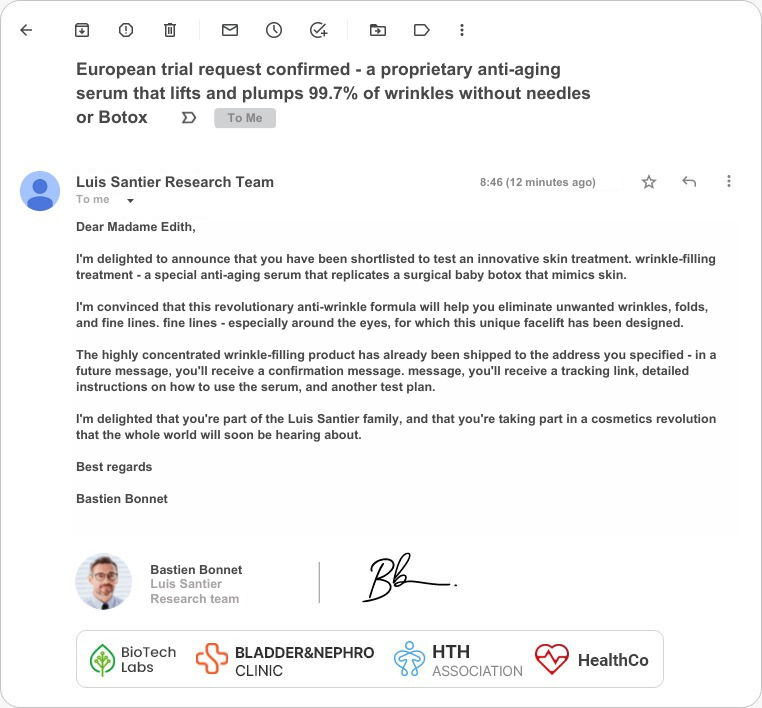Move email to a folder
762x708 pixels.
tap(377, 30)
